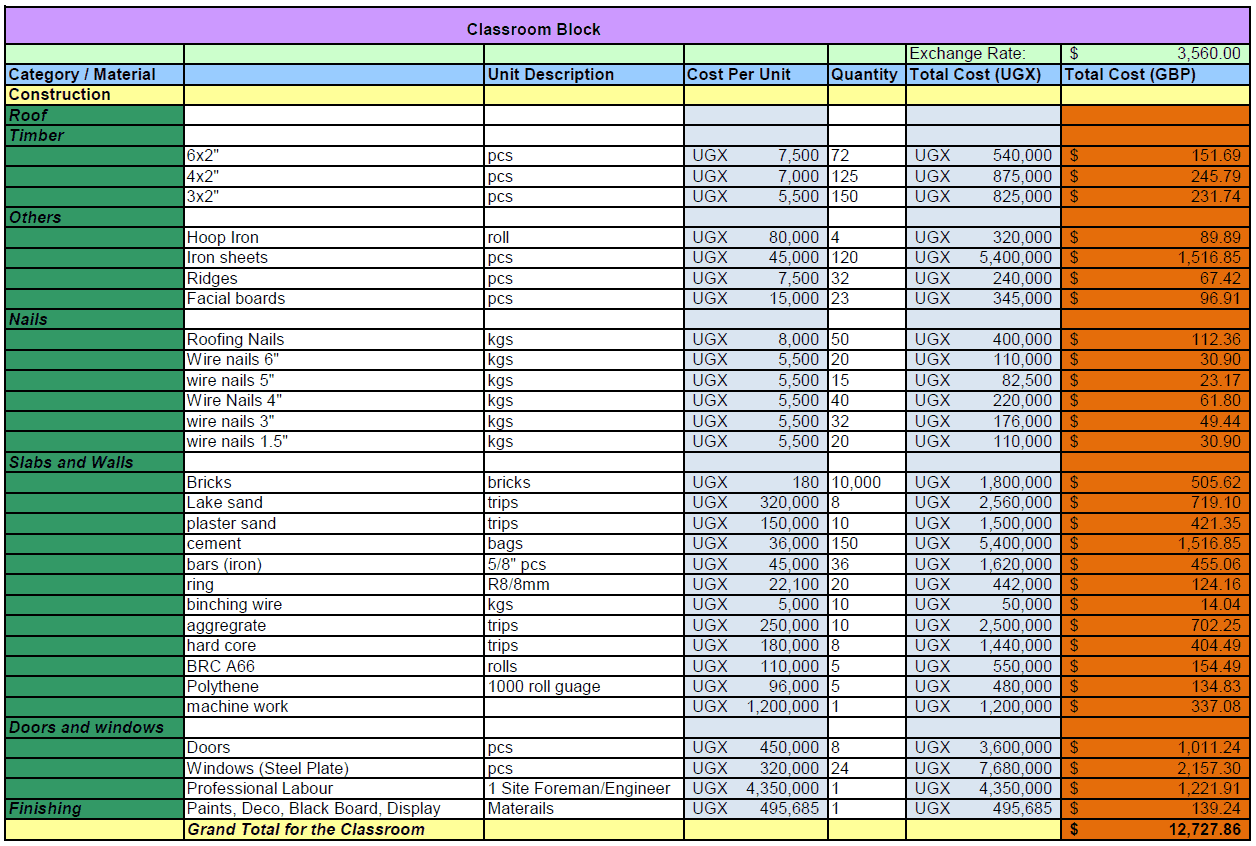1256x846 pixels.
Task: Click the Doors material cell
Action: pyautogui.click(x=334, y=747)
